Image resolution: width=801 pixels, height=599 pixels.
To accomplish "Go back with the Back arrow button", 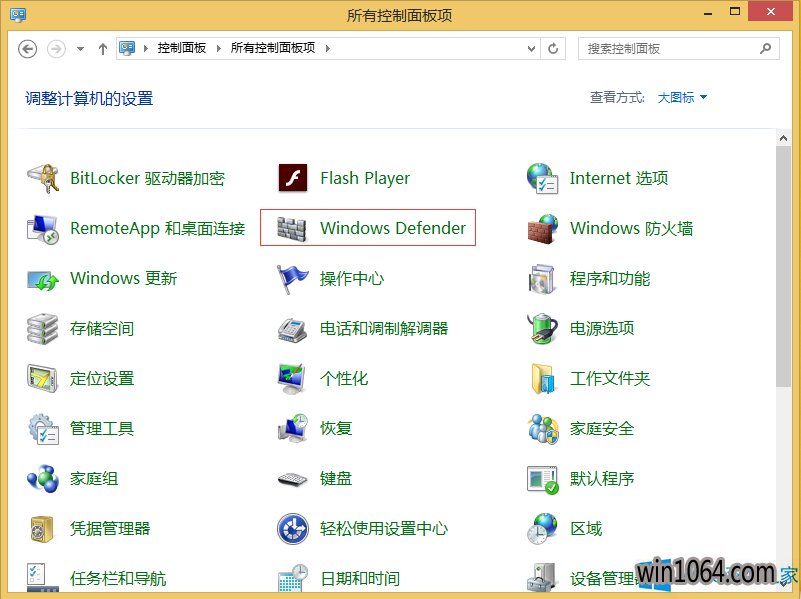I will 28,49.
